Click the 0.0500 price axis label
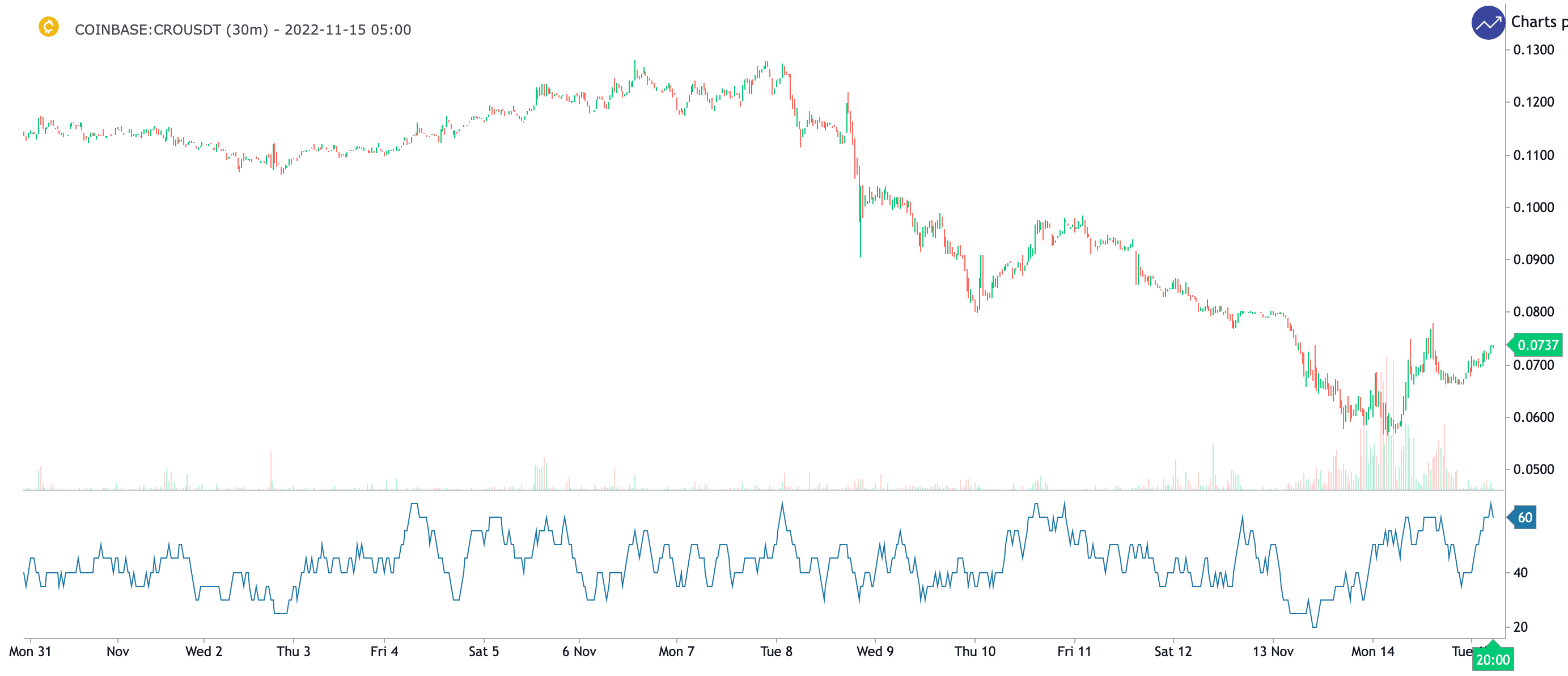 click(x=1533, y=470)
